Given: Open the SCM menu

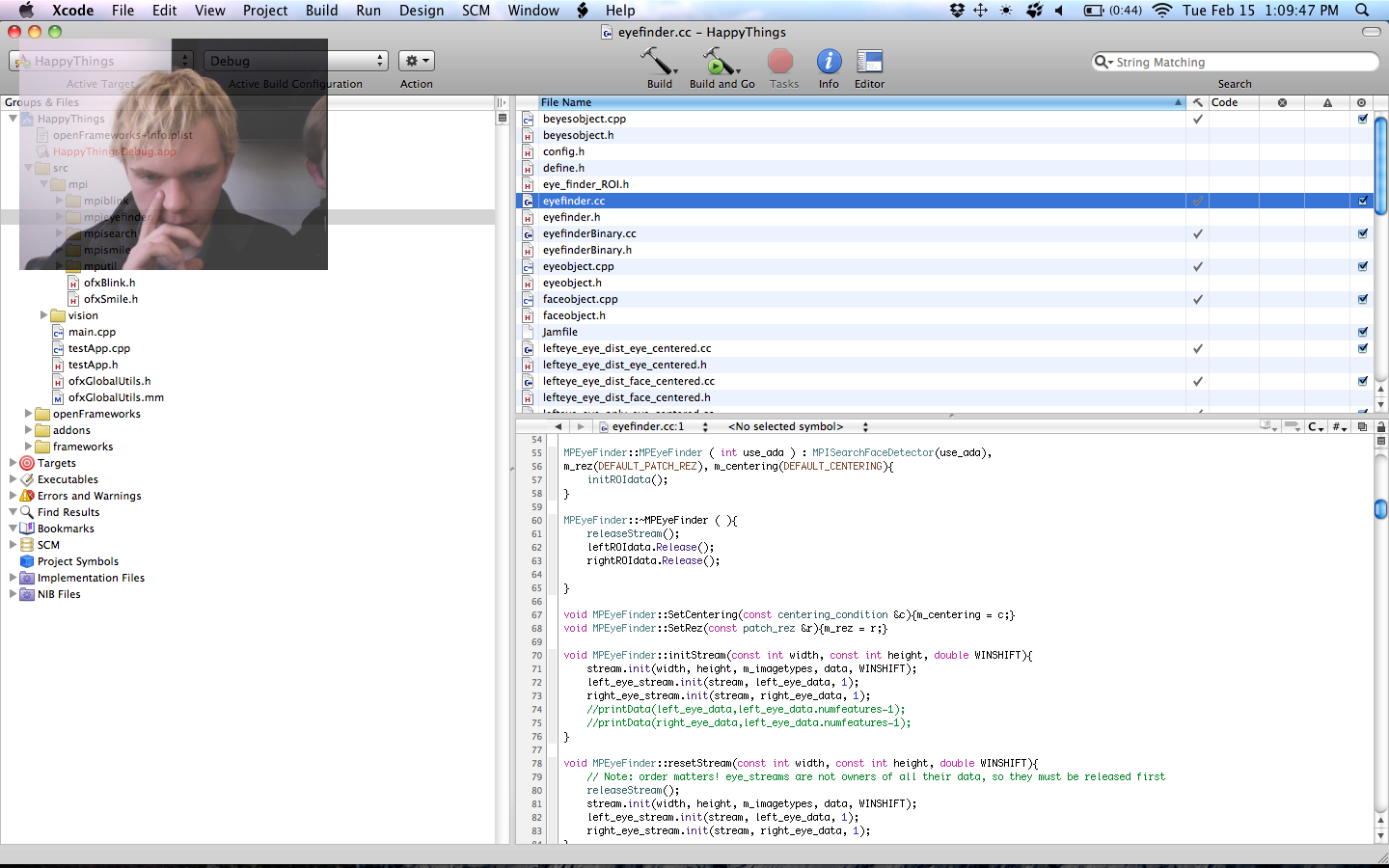Looking at the screenshot, I should tap(476, 11).
